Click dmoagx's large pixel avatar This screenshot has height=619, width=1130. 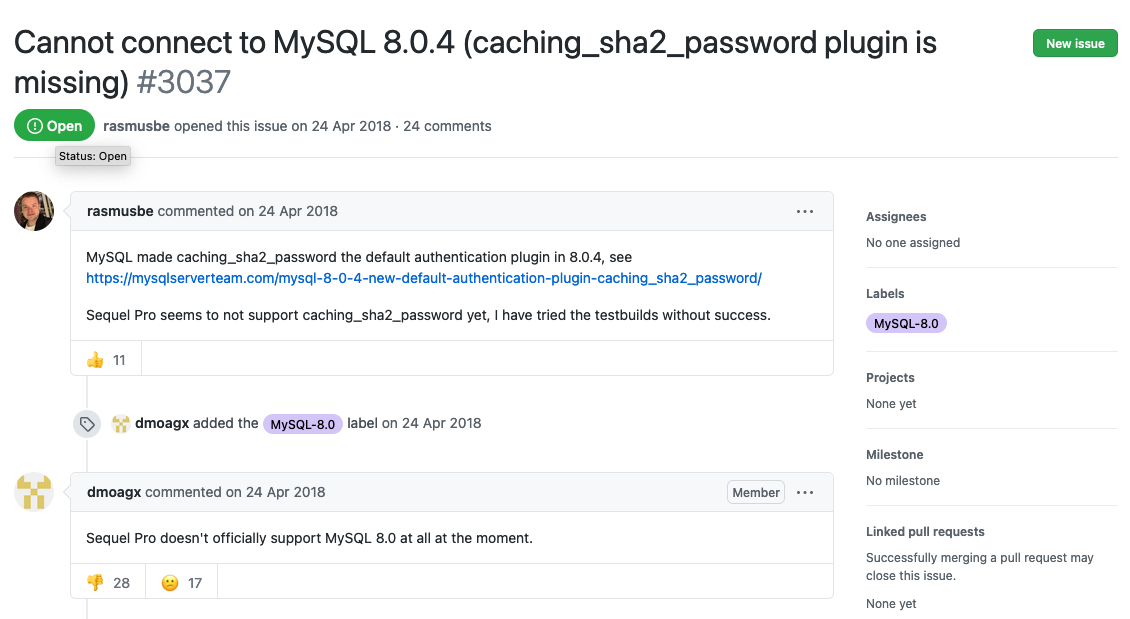(x=34, y=492)
